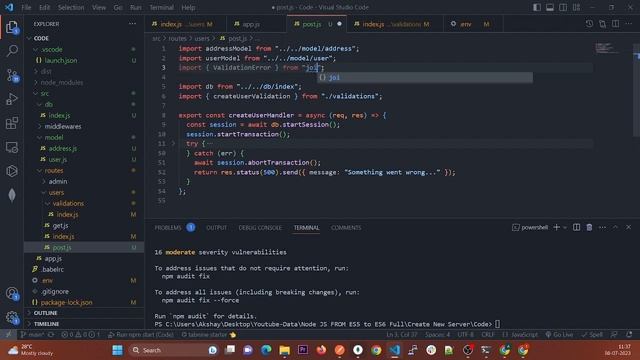The width and height of the screenshot is (640, 360).
Task: Unfold the try block on line 11
Action: [x=173, y=144]
